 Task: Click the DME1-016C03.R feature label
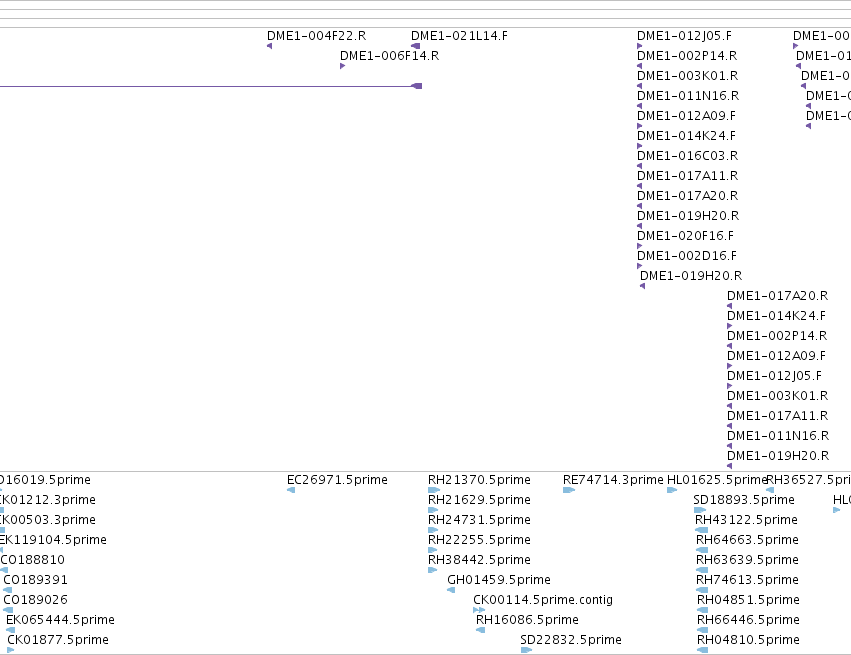(x=687, y=156)
